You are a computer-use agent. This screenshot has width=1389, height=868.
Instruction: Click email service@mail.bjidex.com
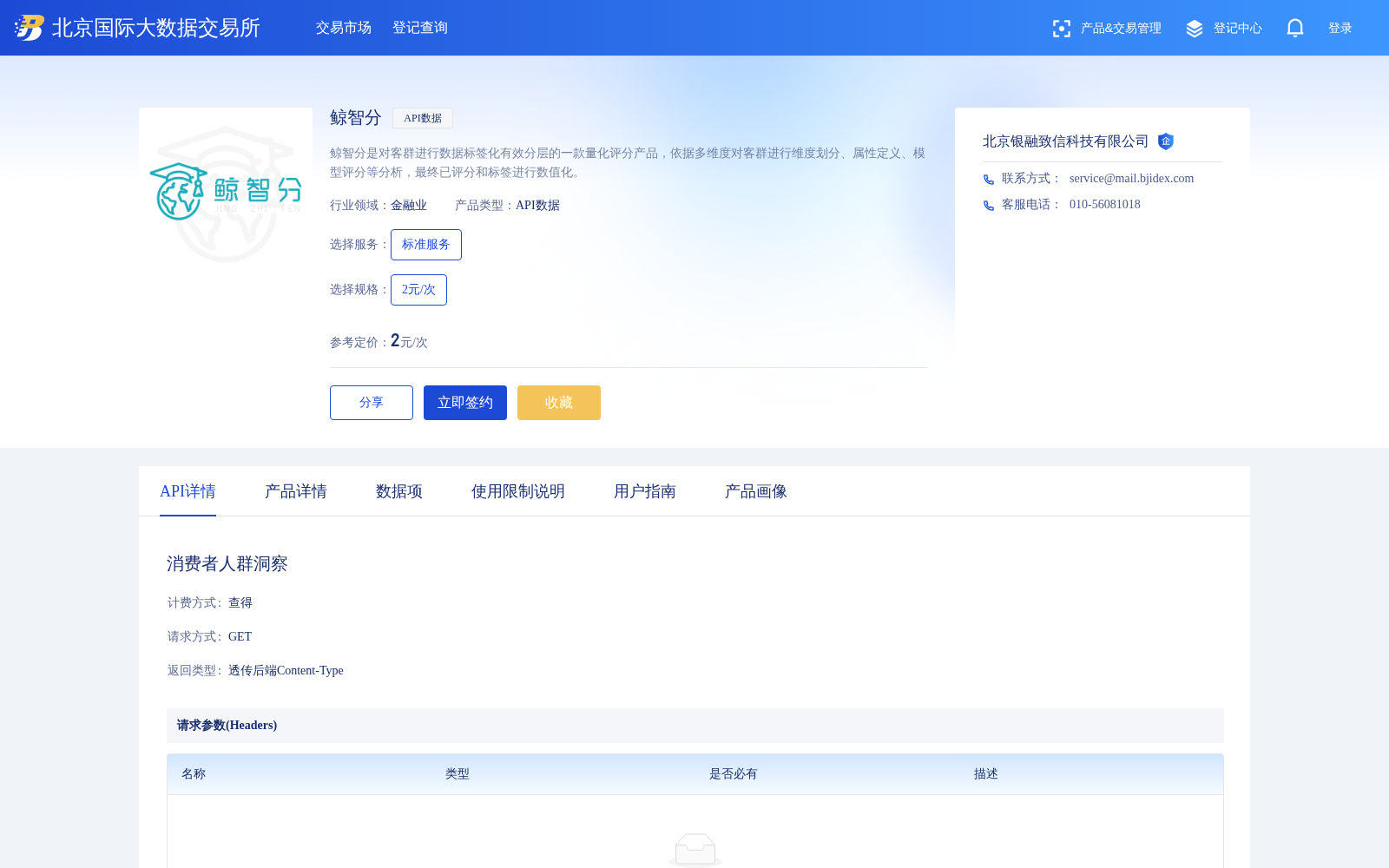click(1131, 179)
